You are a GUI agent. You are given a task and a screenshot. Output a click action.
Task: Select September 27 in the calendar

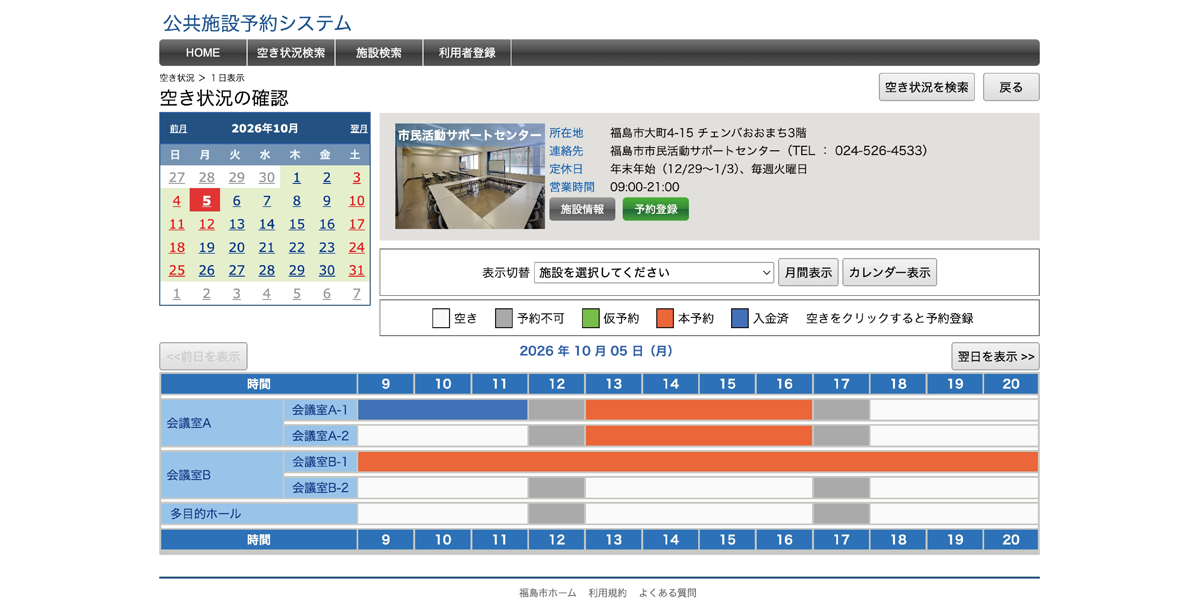tap(176, 177)
